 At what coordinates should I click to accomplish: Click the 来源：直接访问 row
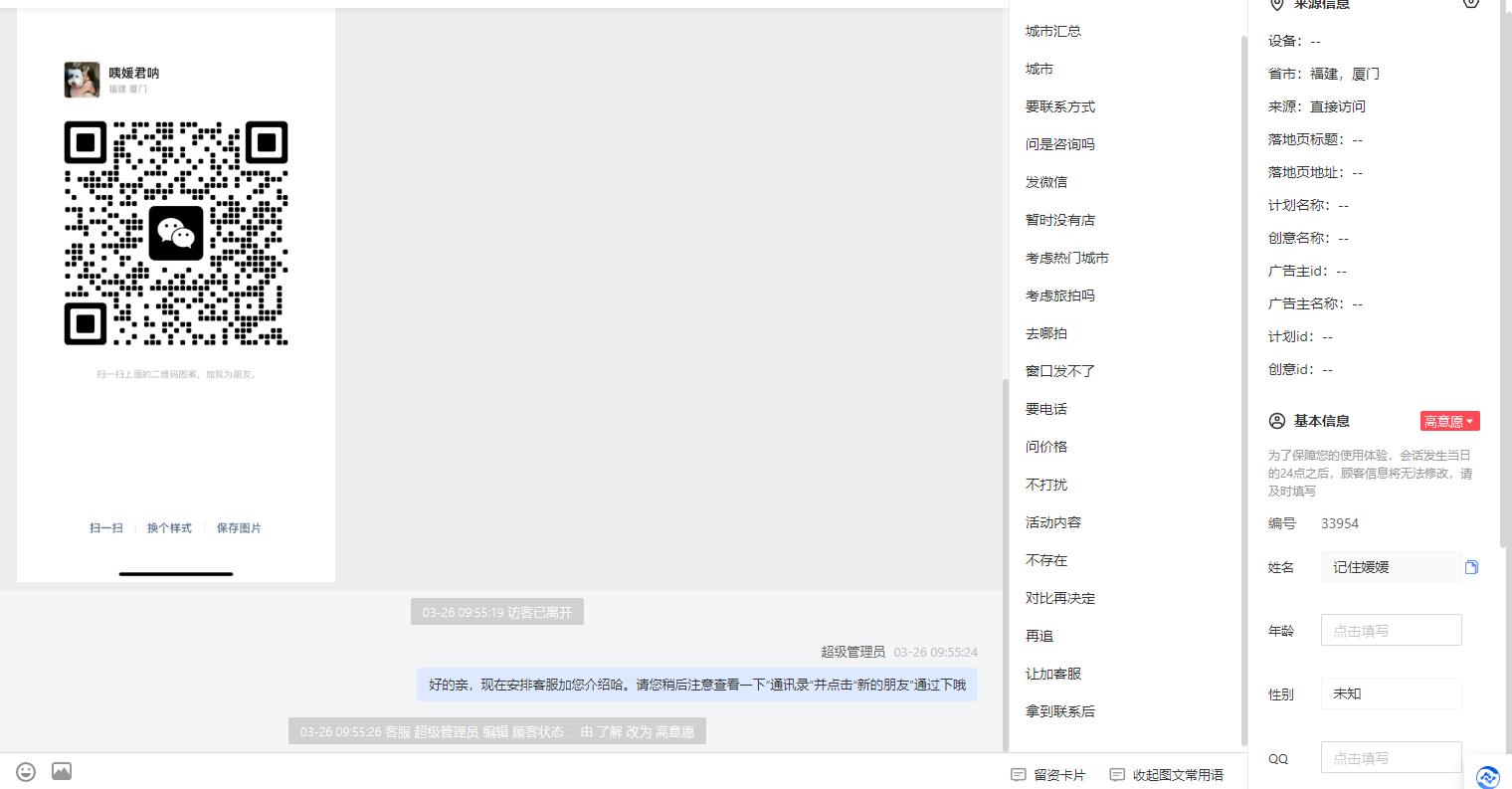[x=1317, y=106]
